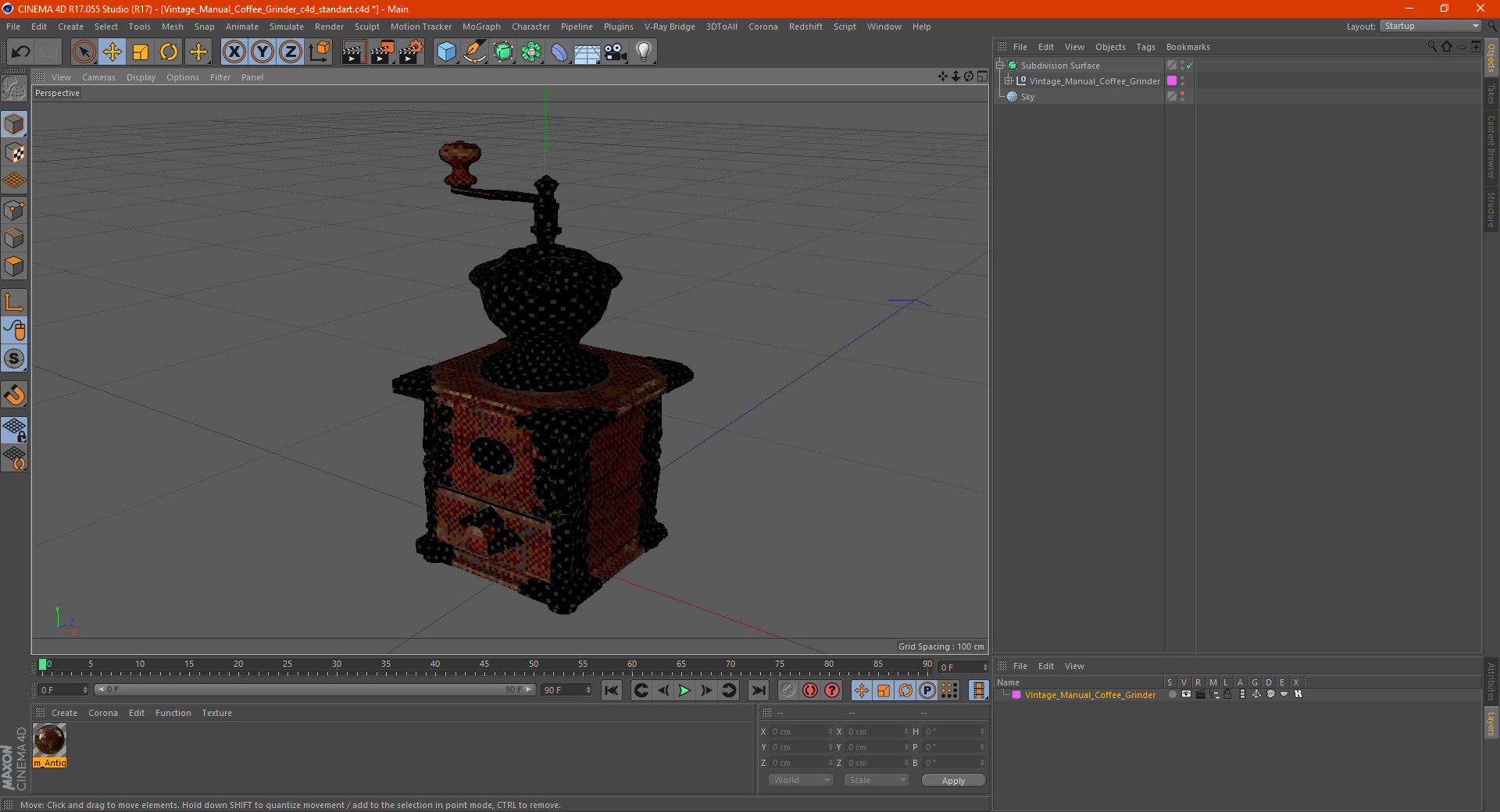Toggle Z axis lock

click(291, 52)
